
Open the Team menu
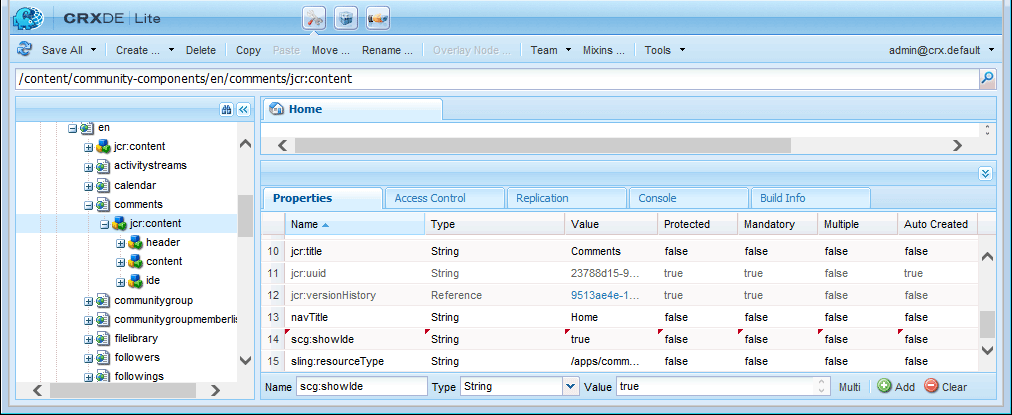pos(550,50)
